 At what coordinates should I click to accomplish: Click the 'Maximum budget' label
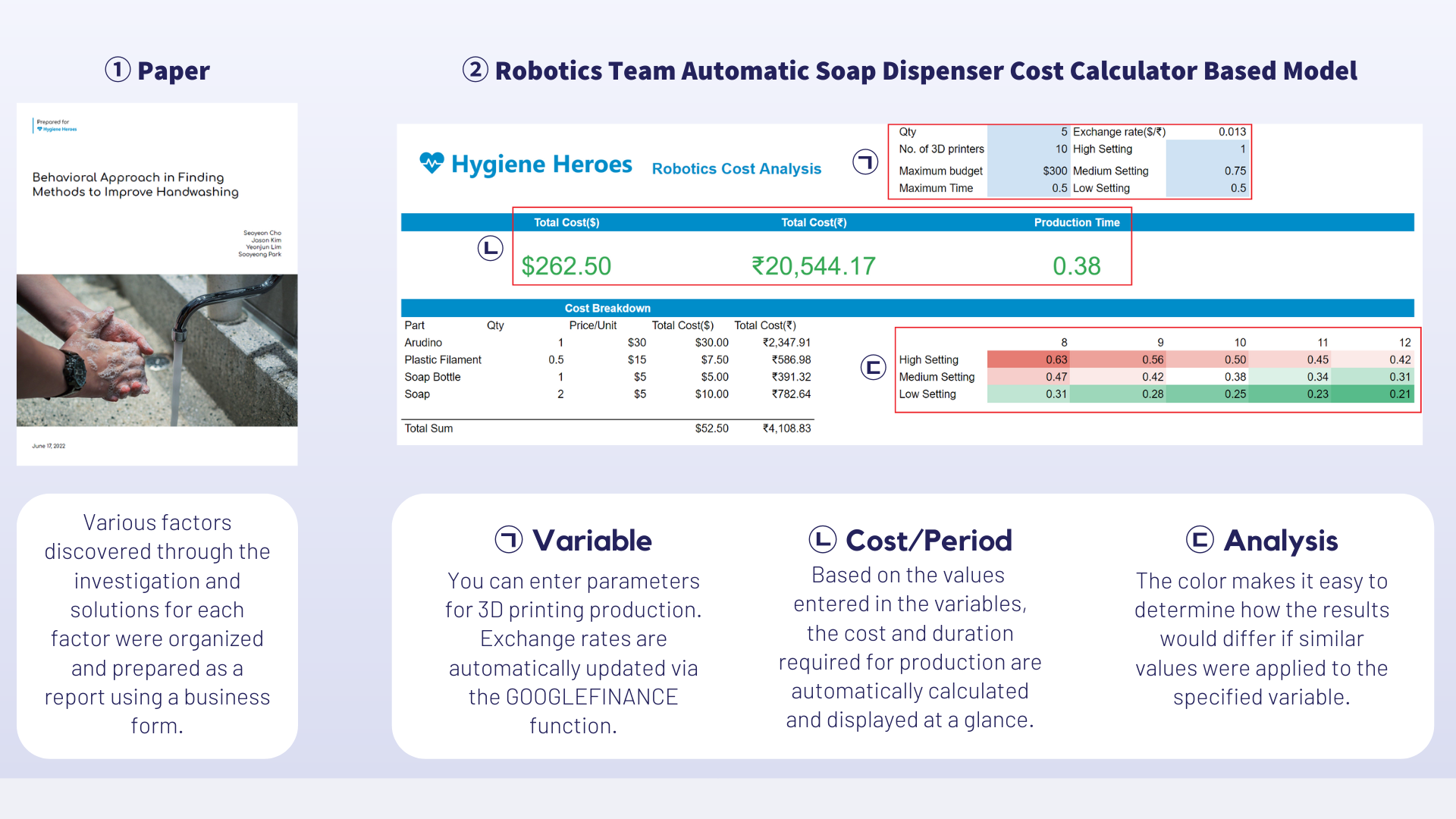[940, 171]
